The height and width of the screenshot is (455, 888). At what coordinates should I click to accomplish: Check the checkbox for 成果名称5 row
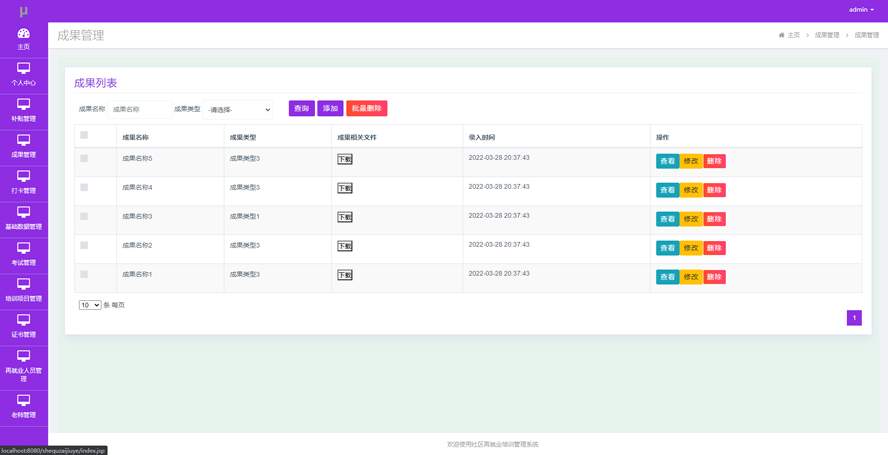pyautogui.click(x=84, y=158)
